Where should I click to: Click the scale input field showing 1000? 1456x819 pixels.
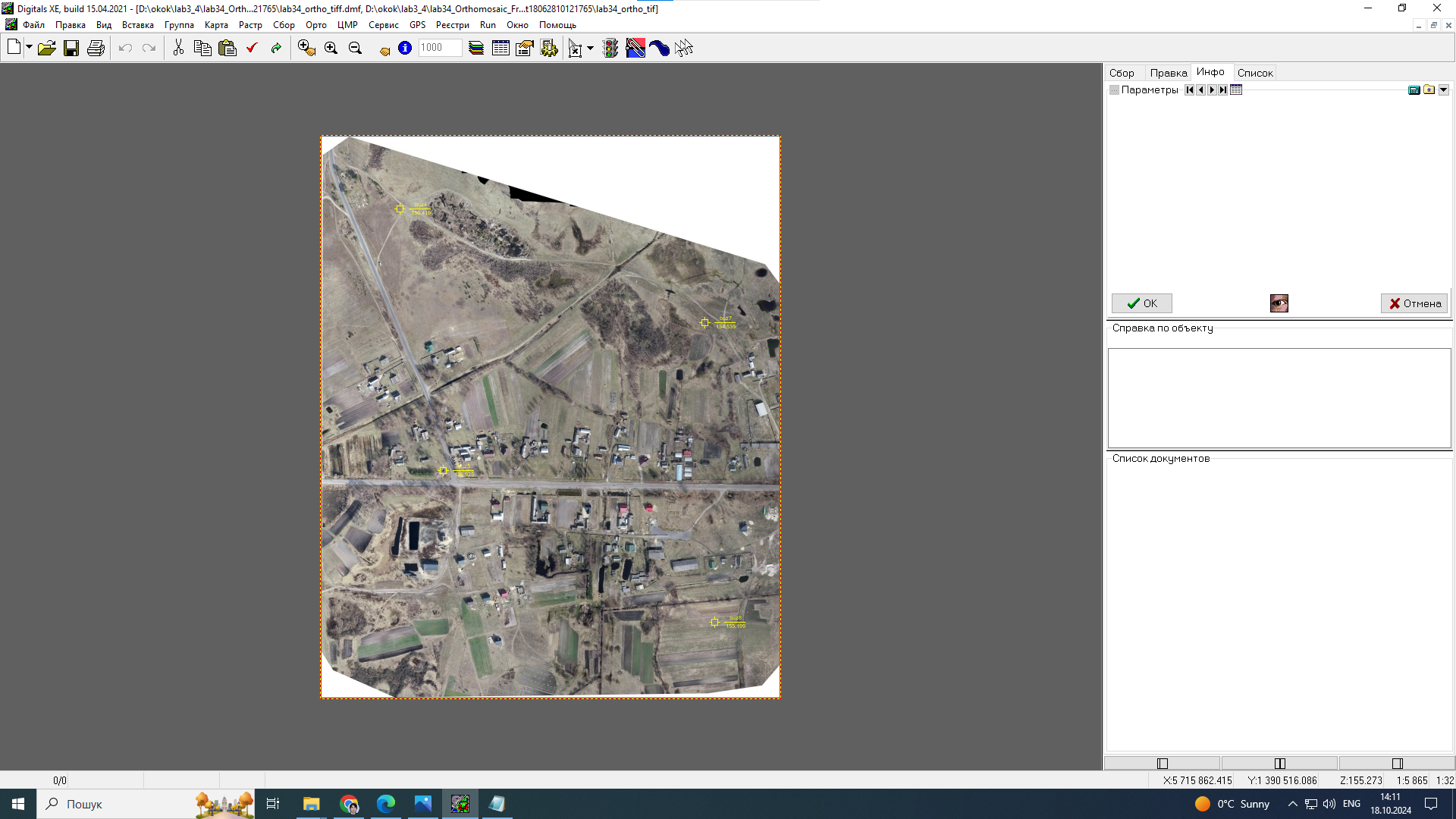coord(440,48)
